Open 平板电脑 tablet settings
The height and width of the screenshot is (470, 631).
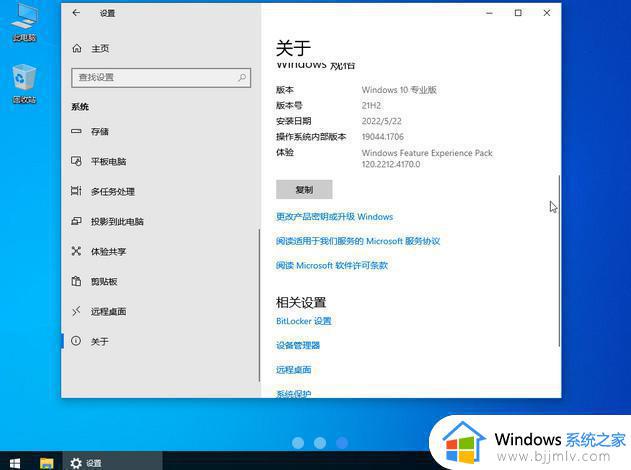108,161
